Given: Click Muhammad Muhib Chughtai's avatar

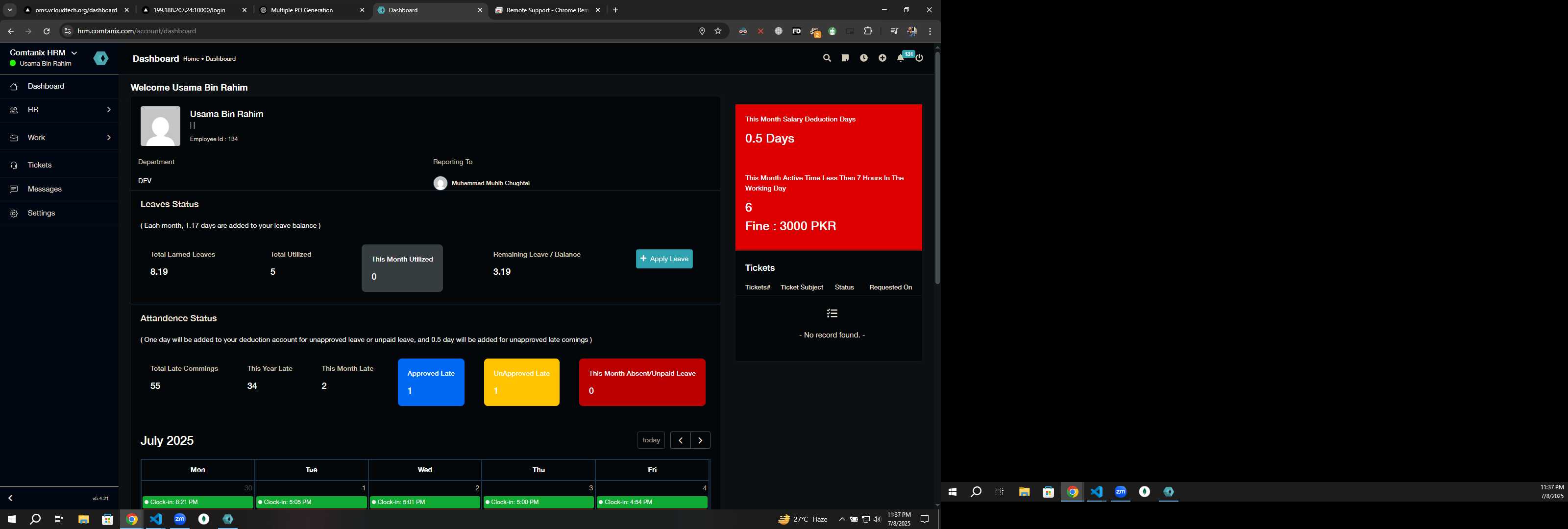Looking at the screenshot, I should point(440,183).
